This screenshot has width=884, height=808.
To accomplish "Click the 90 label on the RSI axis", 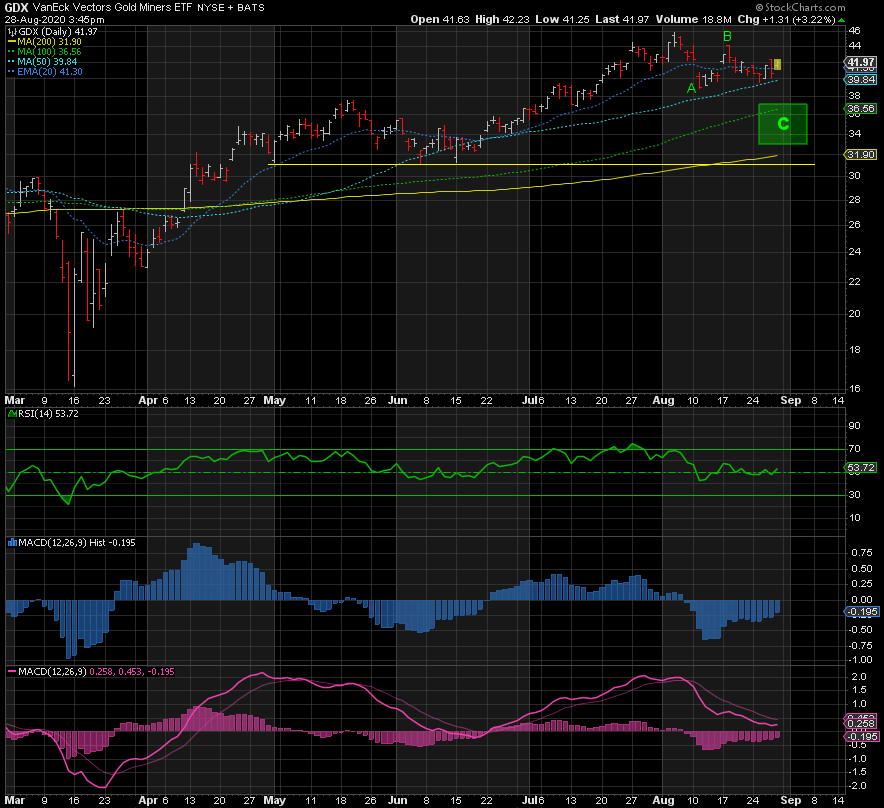I will (x=855, y=426).
